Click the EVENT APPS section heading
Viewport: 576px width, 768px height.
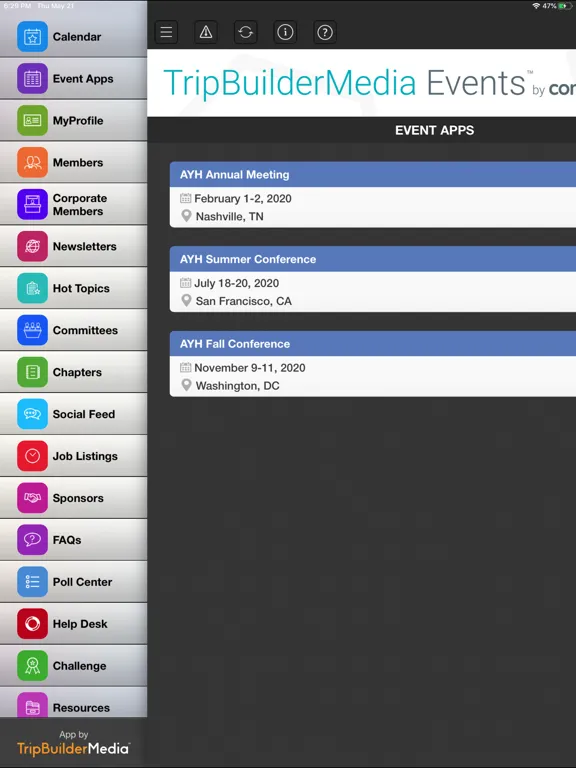(434, 130)
